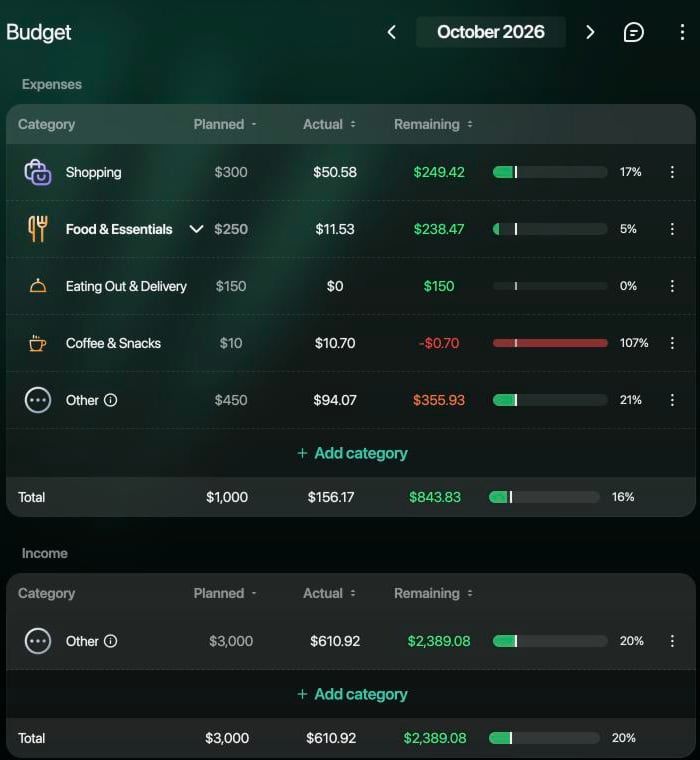This screenshot has width=700, height=760.
Task: Click the Expenses section heading
Action: coord(52,84)
